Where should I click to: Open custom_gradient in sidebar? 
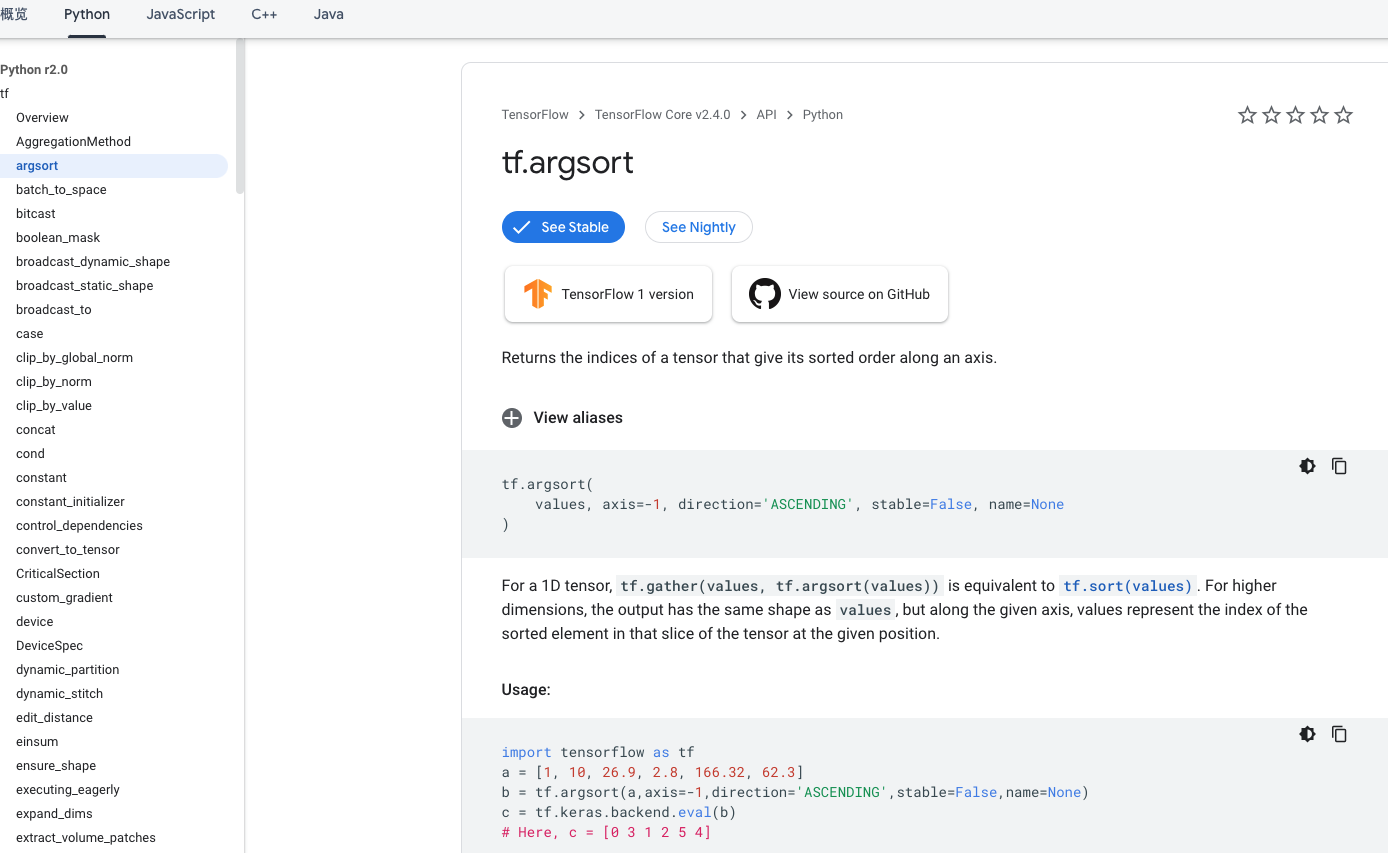(64, 598)
